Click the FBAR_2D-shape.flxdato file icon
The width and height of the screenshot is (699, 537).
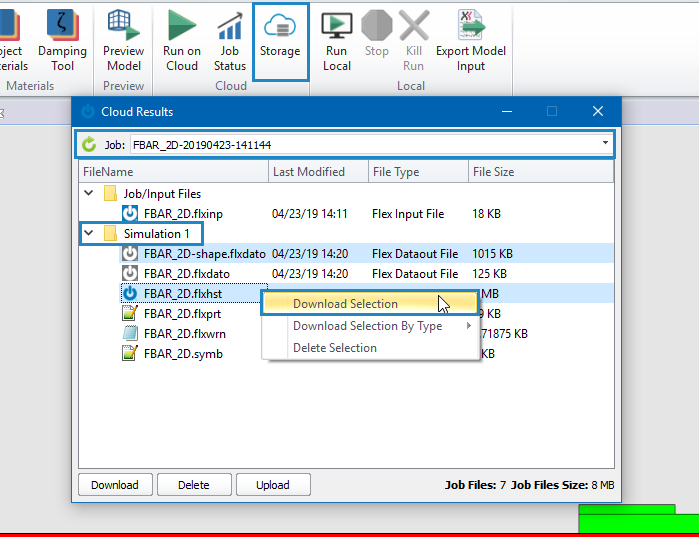(x=130, y=254)
